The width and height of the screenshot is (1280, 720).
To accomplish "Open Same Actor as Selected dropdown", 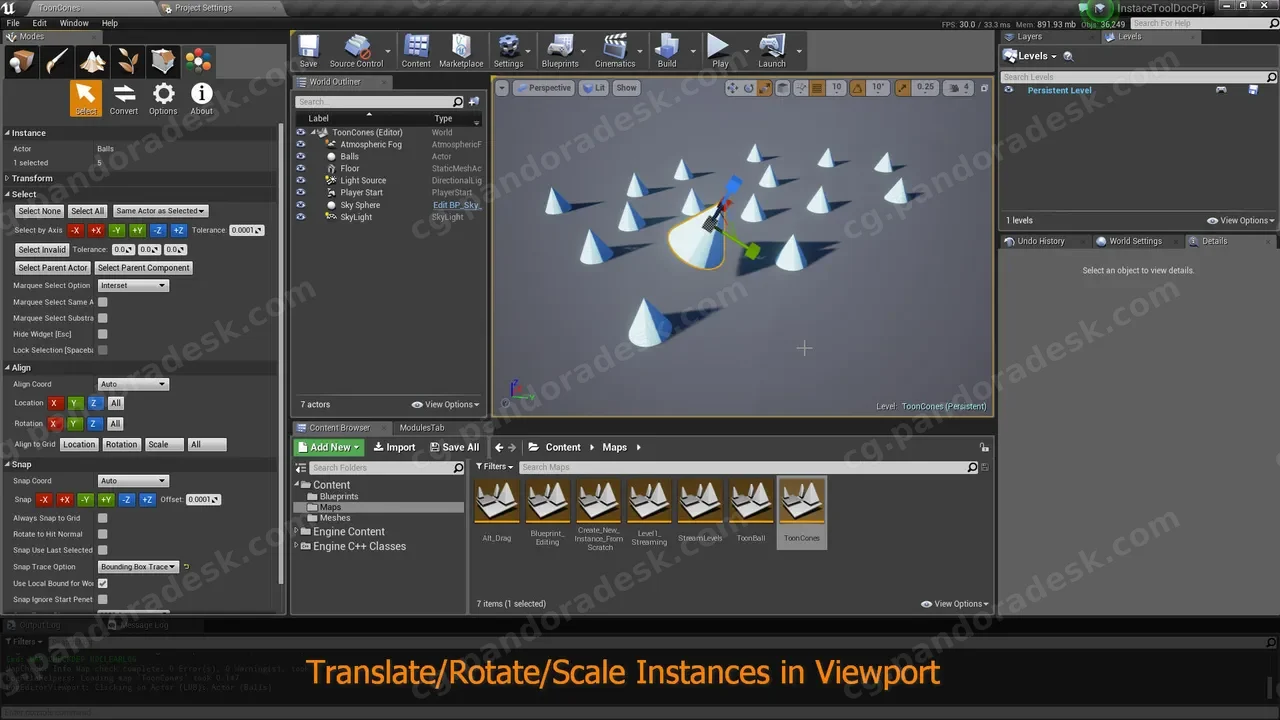I will tap(160, 211).
